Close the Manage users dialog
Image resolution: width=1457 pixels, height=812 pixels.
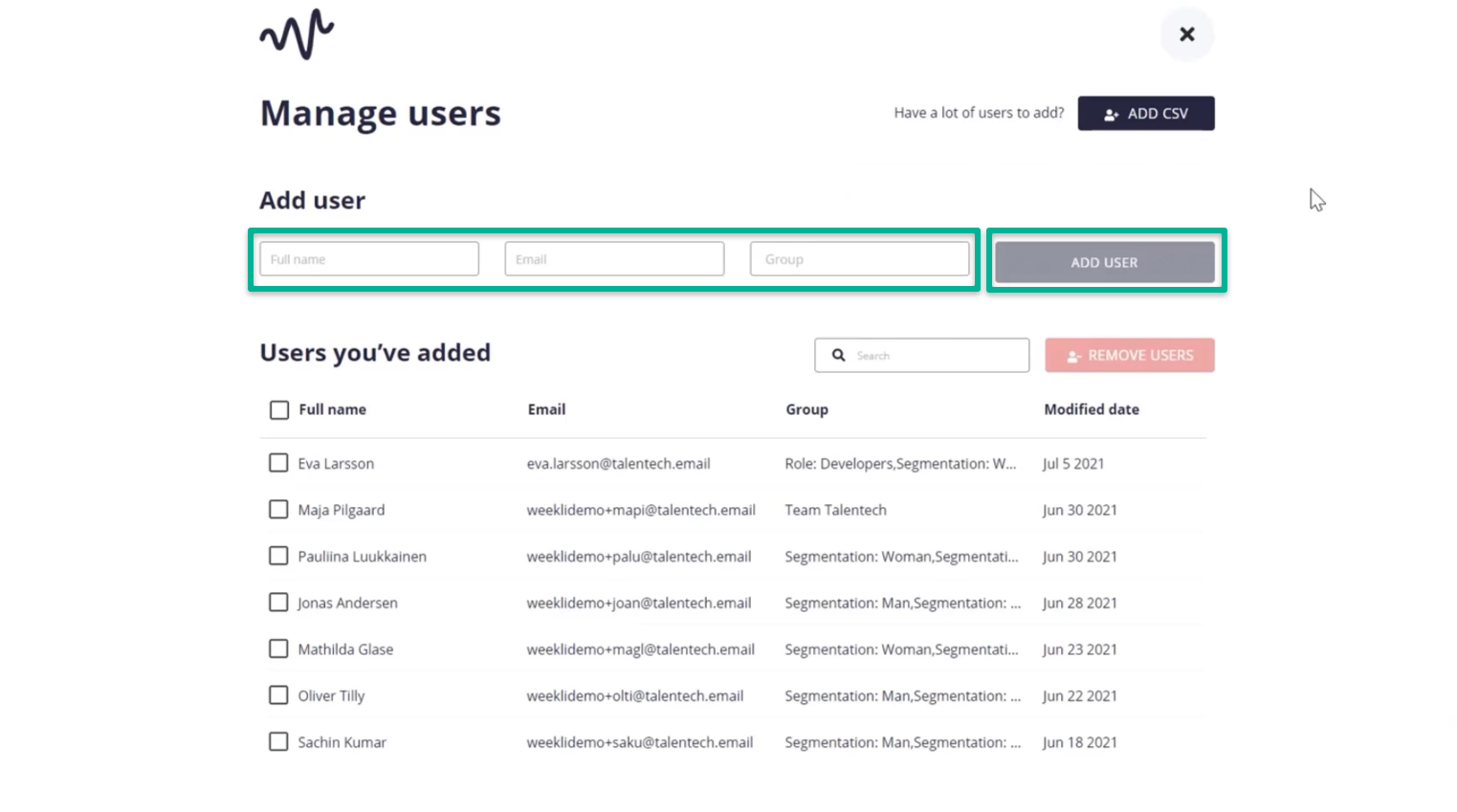(1187, 34)
